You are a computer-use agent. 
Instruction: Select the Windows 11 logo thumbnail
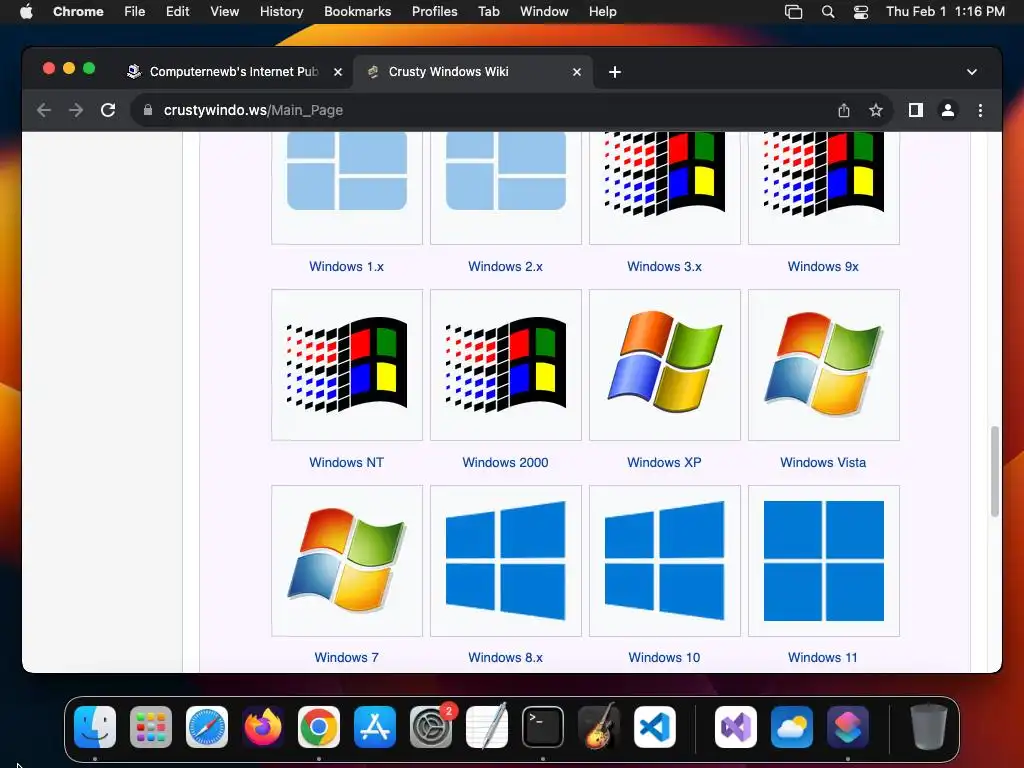[824, 561]
